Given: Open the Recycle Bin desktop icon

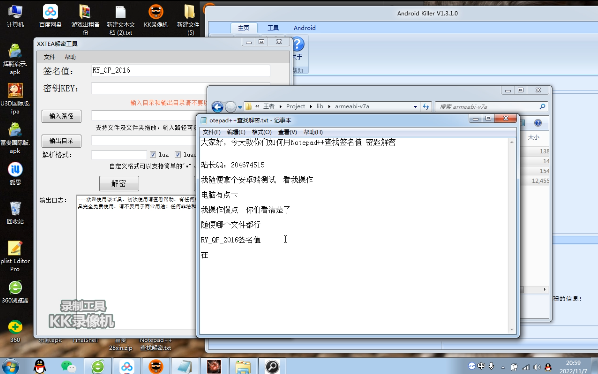Looking at the screenshot, I should [x=15, y=212].
